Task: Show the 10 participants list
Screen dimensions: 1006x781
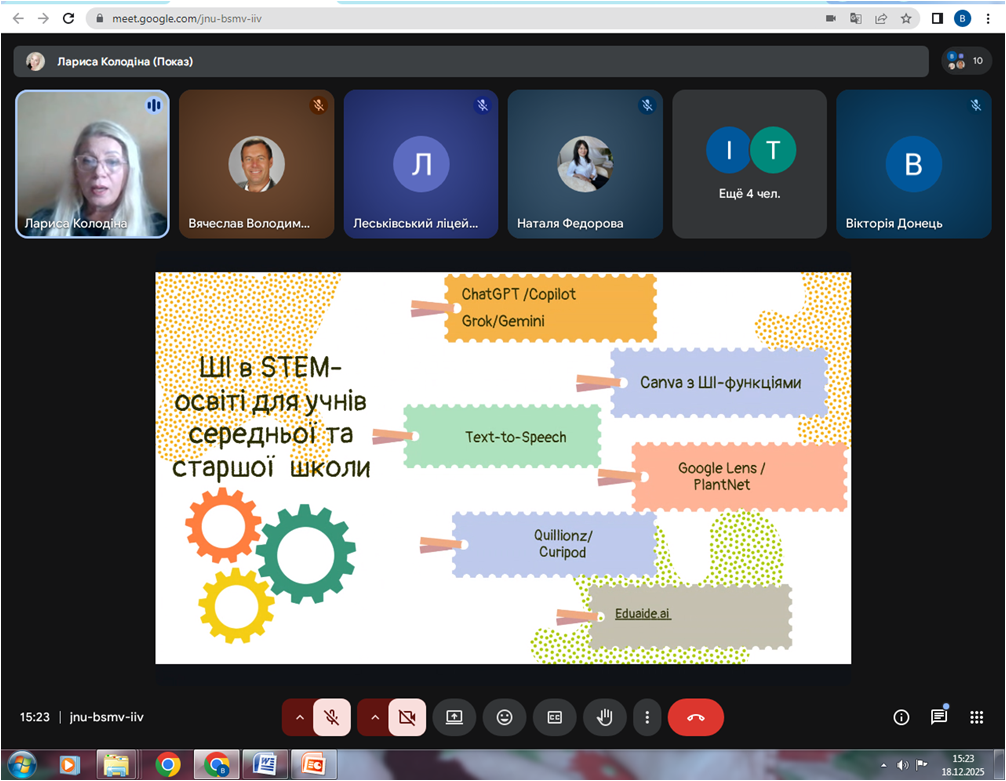Action: (x=966, y=61)
